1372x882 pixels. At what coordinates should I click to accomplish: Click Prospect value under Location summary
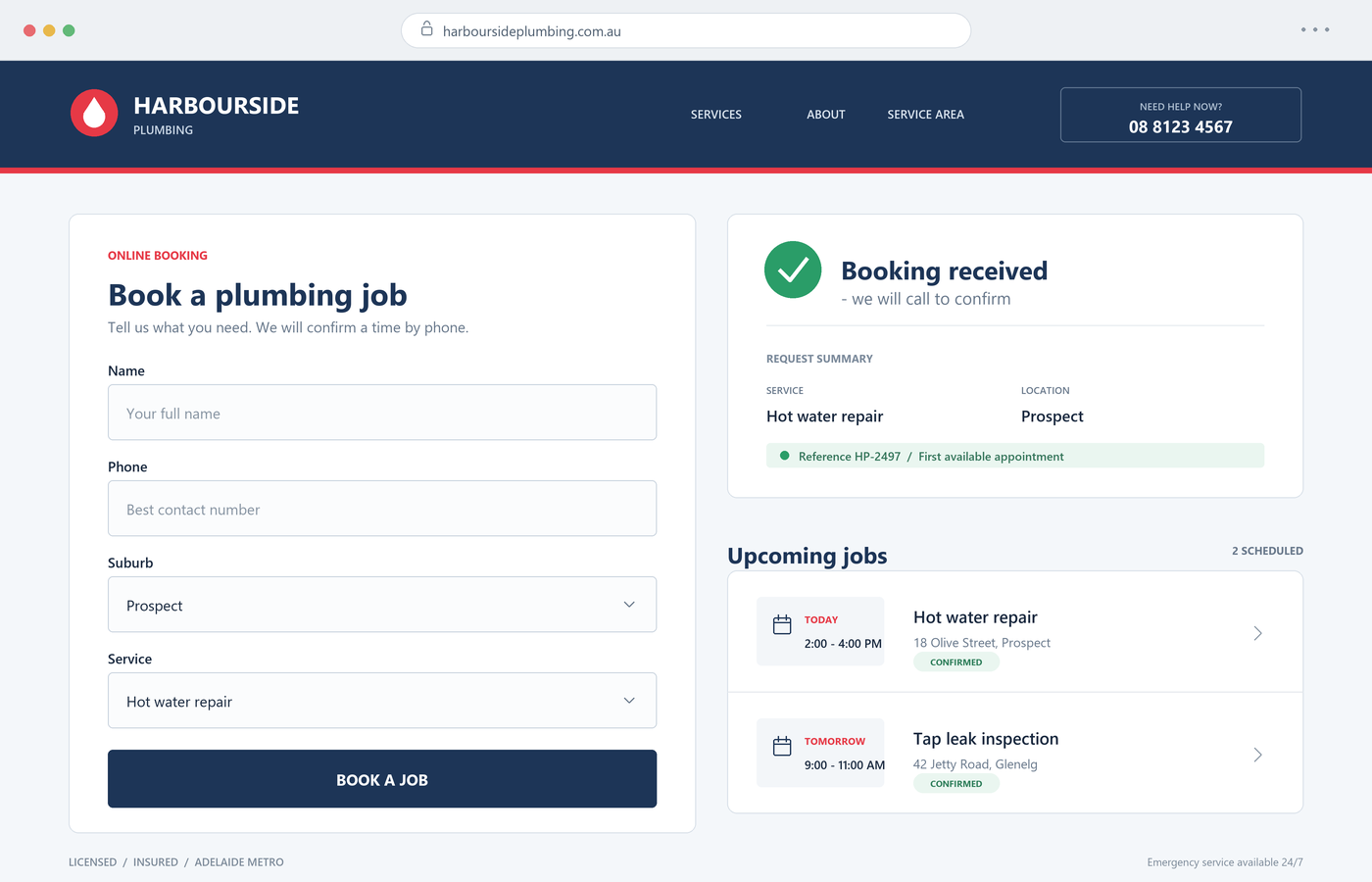click(1053, 416)
